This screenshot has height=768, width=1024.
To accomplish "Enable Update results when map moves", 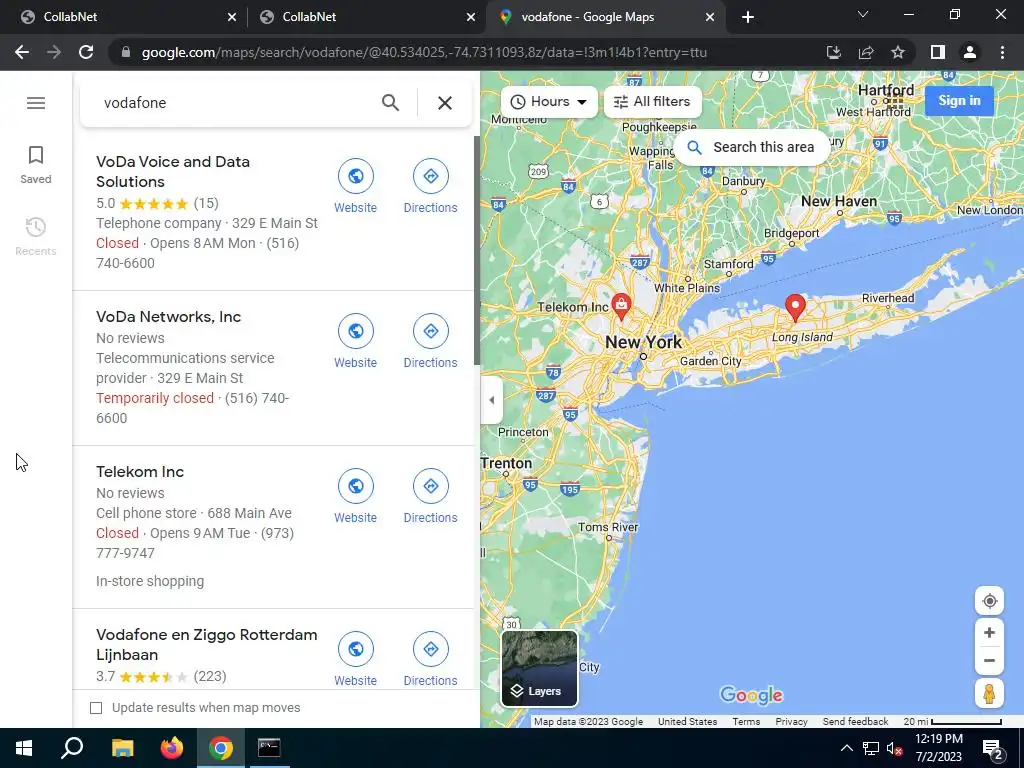I will click(96, 708).
